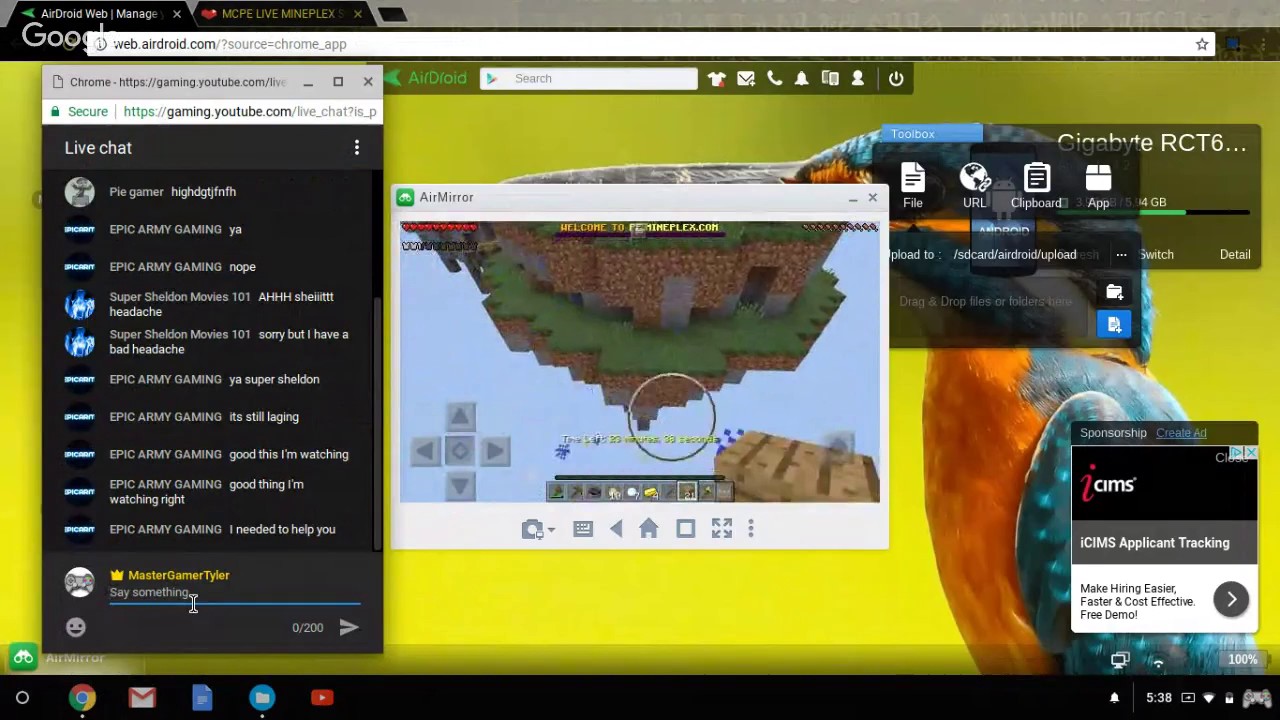Switch to MCPE LIVE MINEPLEX tab
This screenshot has height=720, width=1280.
pos(283,14)
